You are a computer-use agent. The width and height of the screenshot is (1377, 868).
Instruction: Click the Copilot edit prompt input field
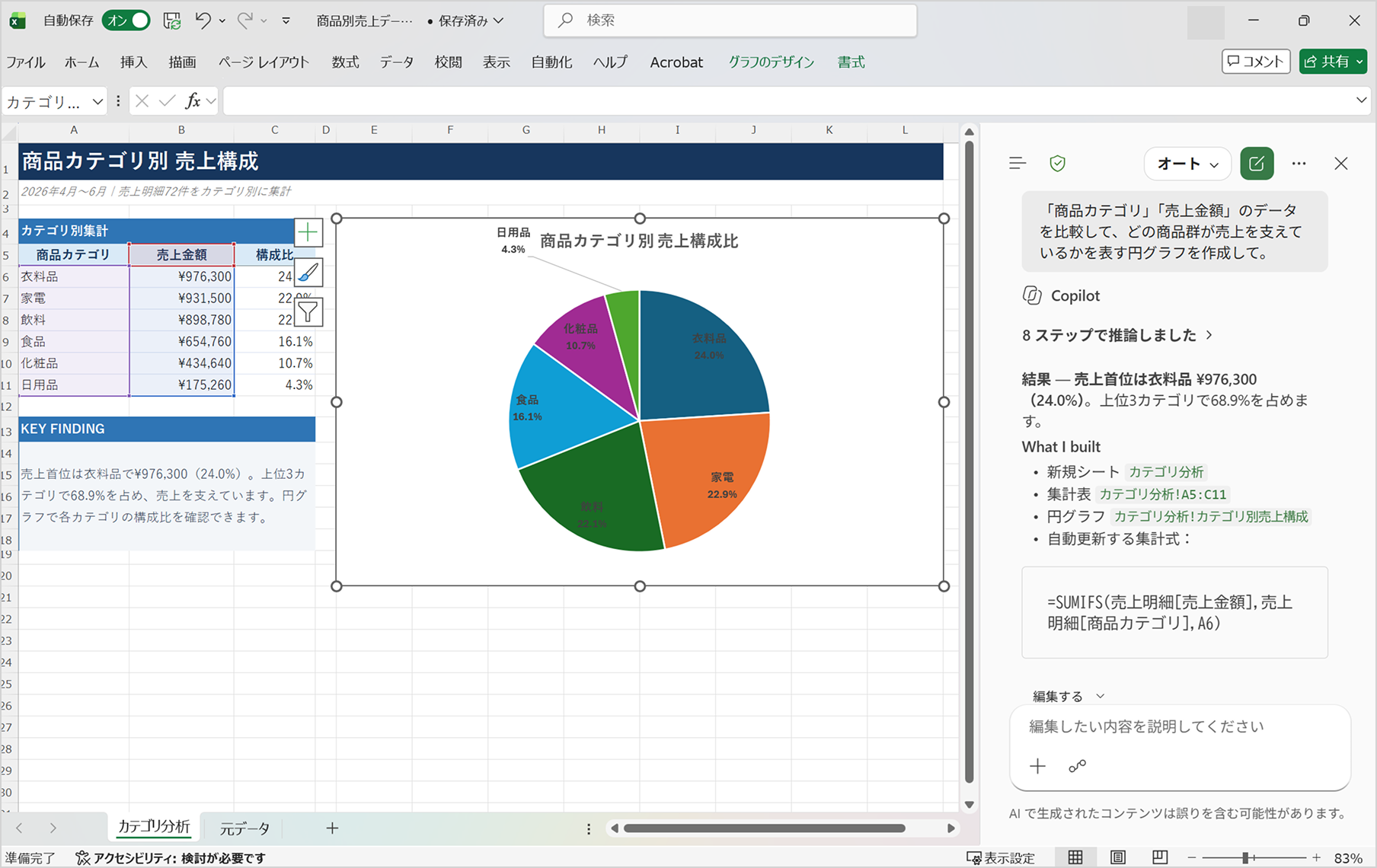pyautogui.click(x=1180, y=726)
